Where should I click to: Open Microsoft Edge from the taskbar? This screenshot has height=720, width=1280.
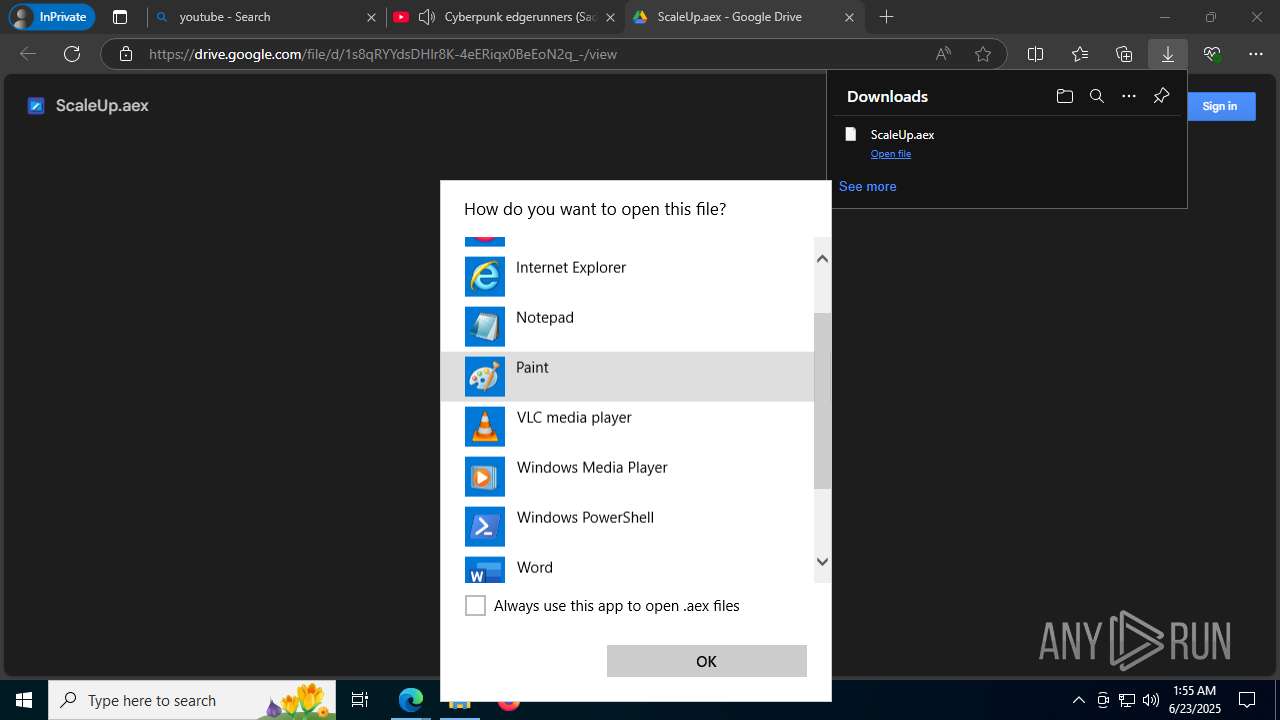click(x=411, y=700)
